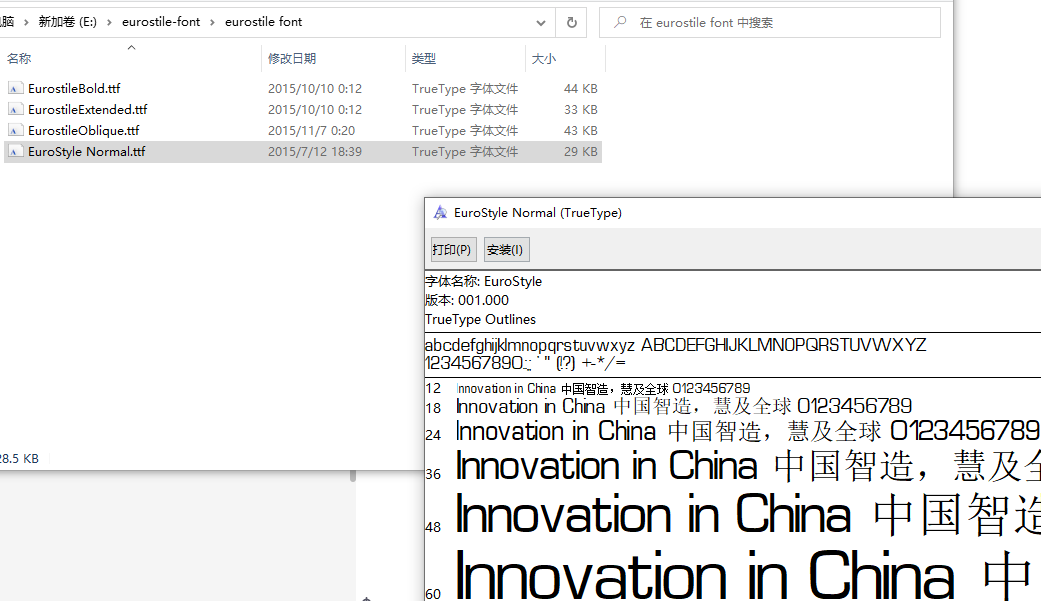The height and width of the screenshot is (601, 1041).
Task: Click the 字体名称: EuroStyle text line
Action: (483, 282)
